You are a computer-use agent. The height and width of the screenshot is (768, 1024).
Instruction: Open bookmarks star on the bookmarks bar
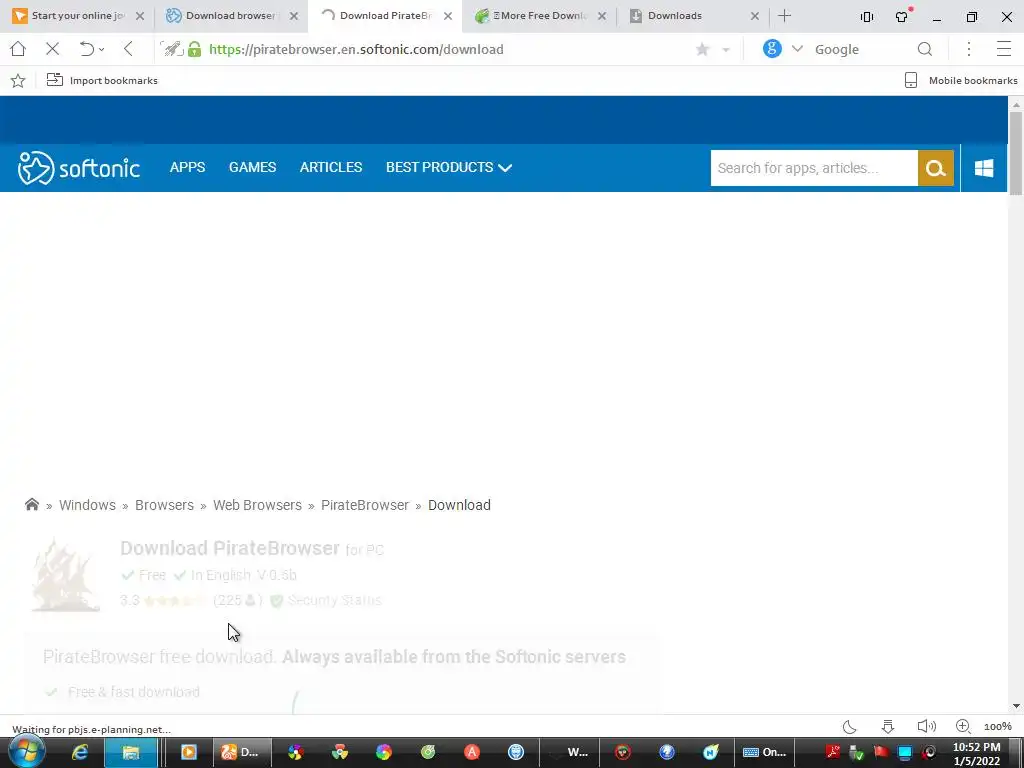(x=18, y=80)
